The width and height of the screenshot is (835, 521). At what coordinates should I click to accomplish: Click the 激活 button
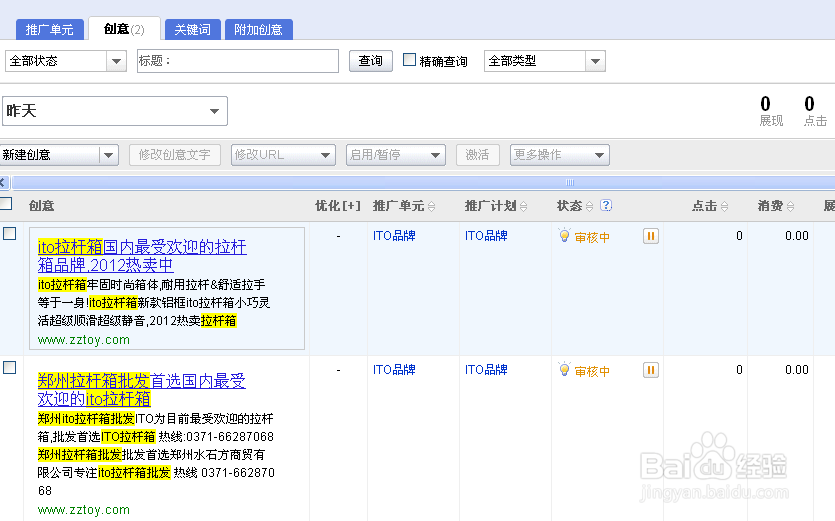[x=477, y=155]
